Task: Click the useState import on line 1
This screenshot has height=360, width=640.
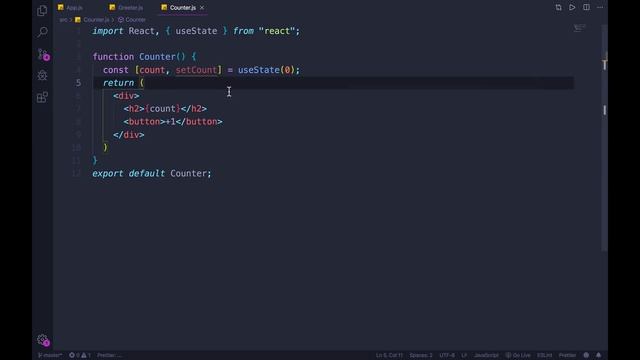Action: (x=196, y=31)
